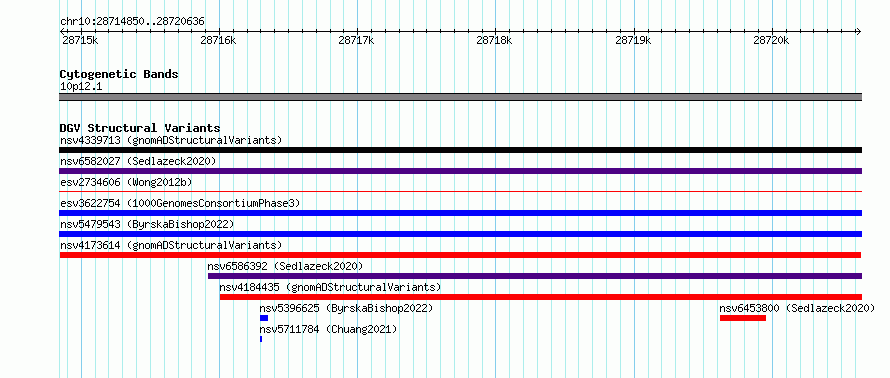890x378 pixels.
Task: Select the small blue nsv5396625 variant bar
Action: tap(264, 318)
